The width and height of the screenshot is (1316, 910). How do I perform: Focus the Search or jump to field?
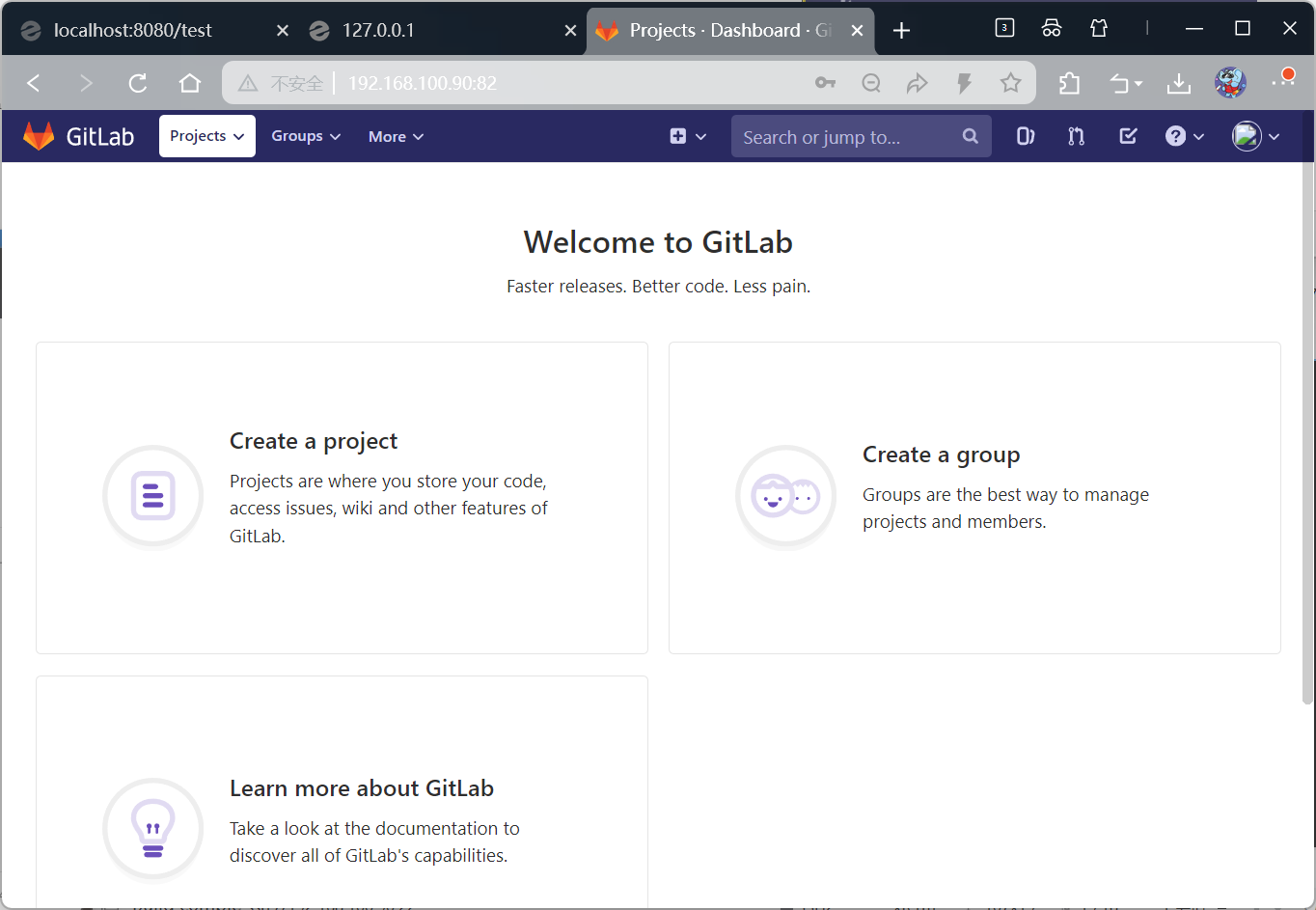pyautogui.click(x=861, y=136)
